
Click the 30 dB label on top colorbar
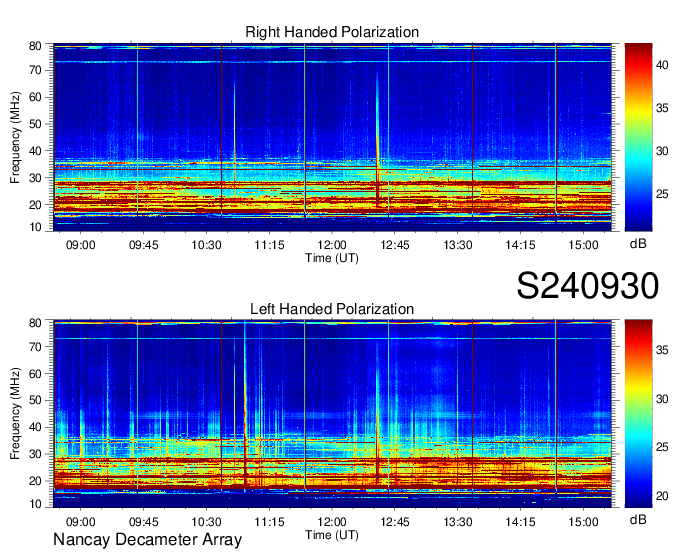coord(662,151)
